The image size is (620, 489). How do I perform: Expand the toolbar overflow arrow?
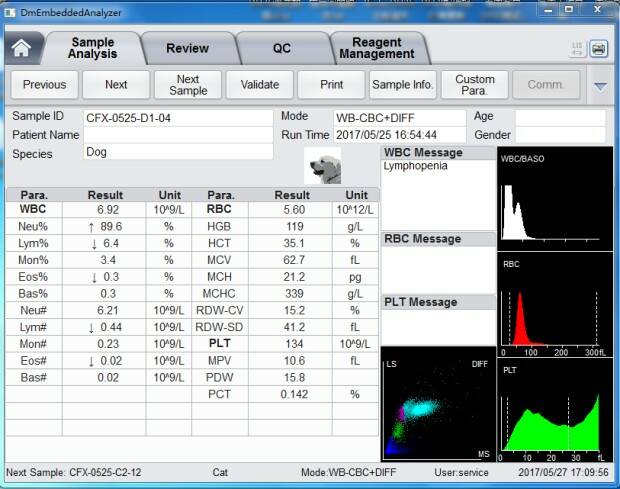click(x=600, y=86)
